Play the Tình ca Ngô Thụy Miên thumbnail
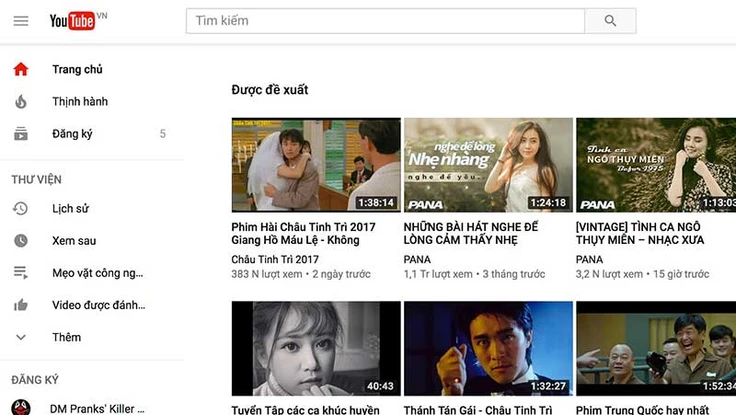Viewport: 736px width, 415px height. coord(656,165)
